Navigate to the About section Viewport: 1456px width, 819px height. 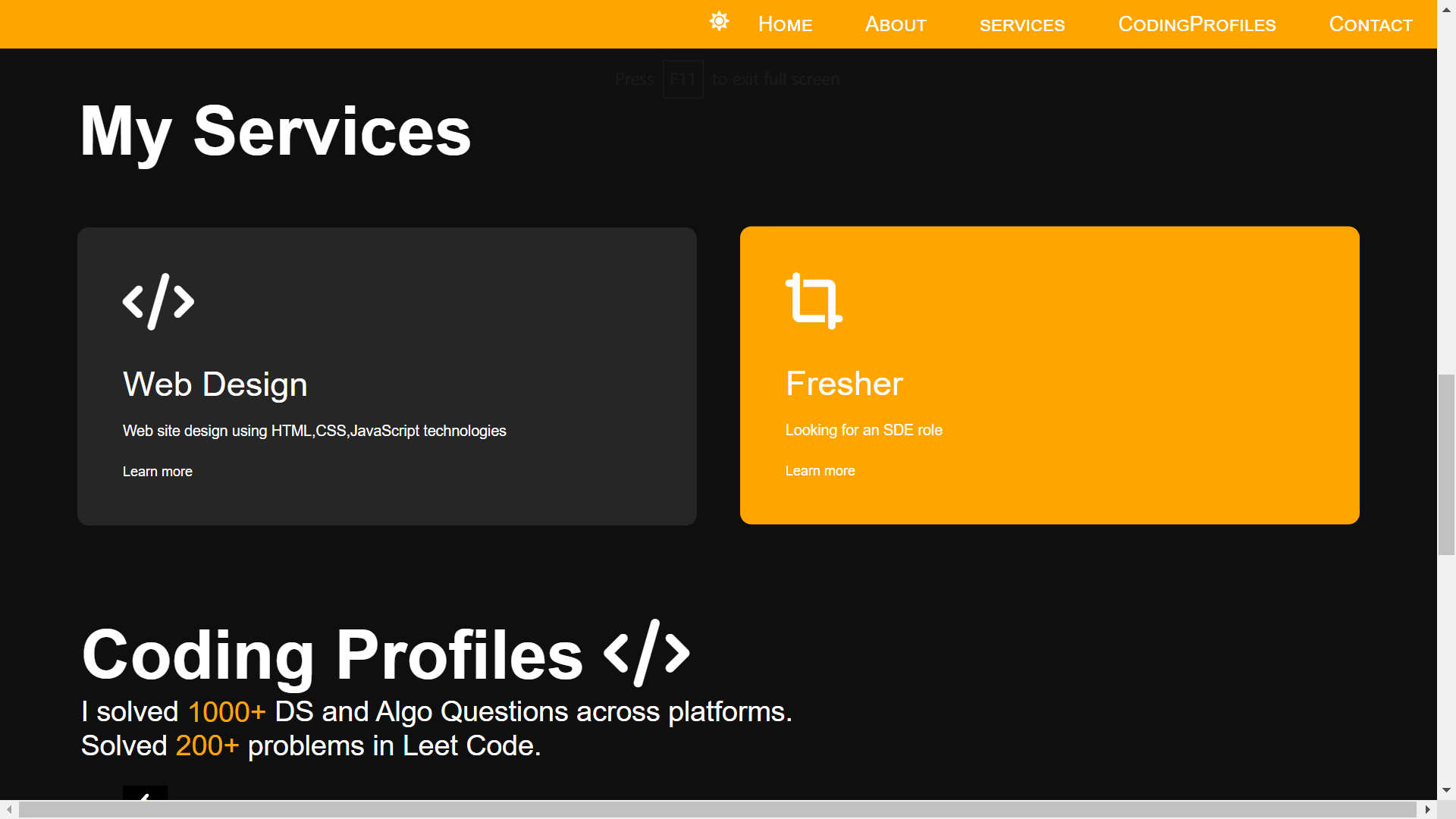[x=896, y=24]
